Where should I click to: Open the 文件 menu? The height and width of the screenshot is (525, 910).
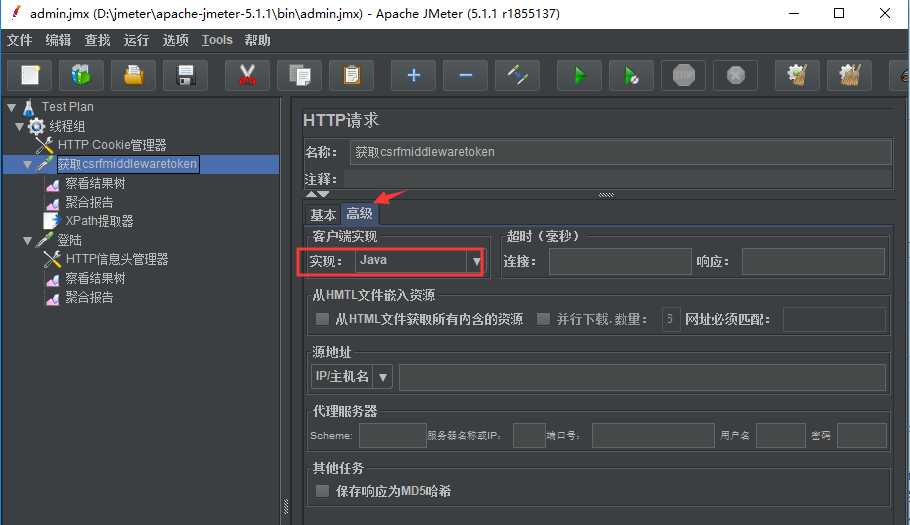coord(19,40)
